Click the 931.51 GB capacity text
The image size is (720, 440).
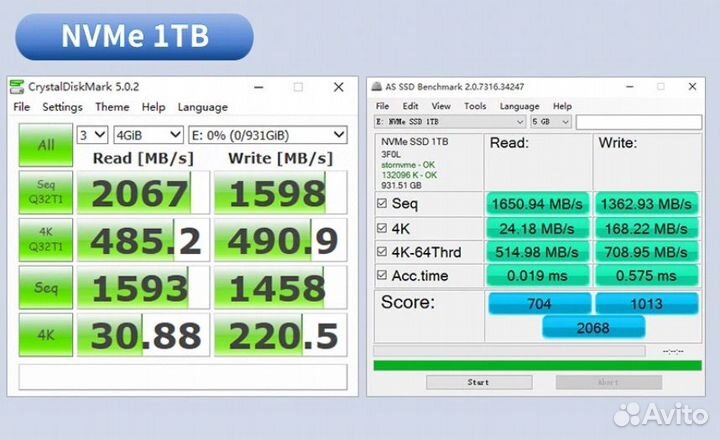pos(401,186)
